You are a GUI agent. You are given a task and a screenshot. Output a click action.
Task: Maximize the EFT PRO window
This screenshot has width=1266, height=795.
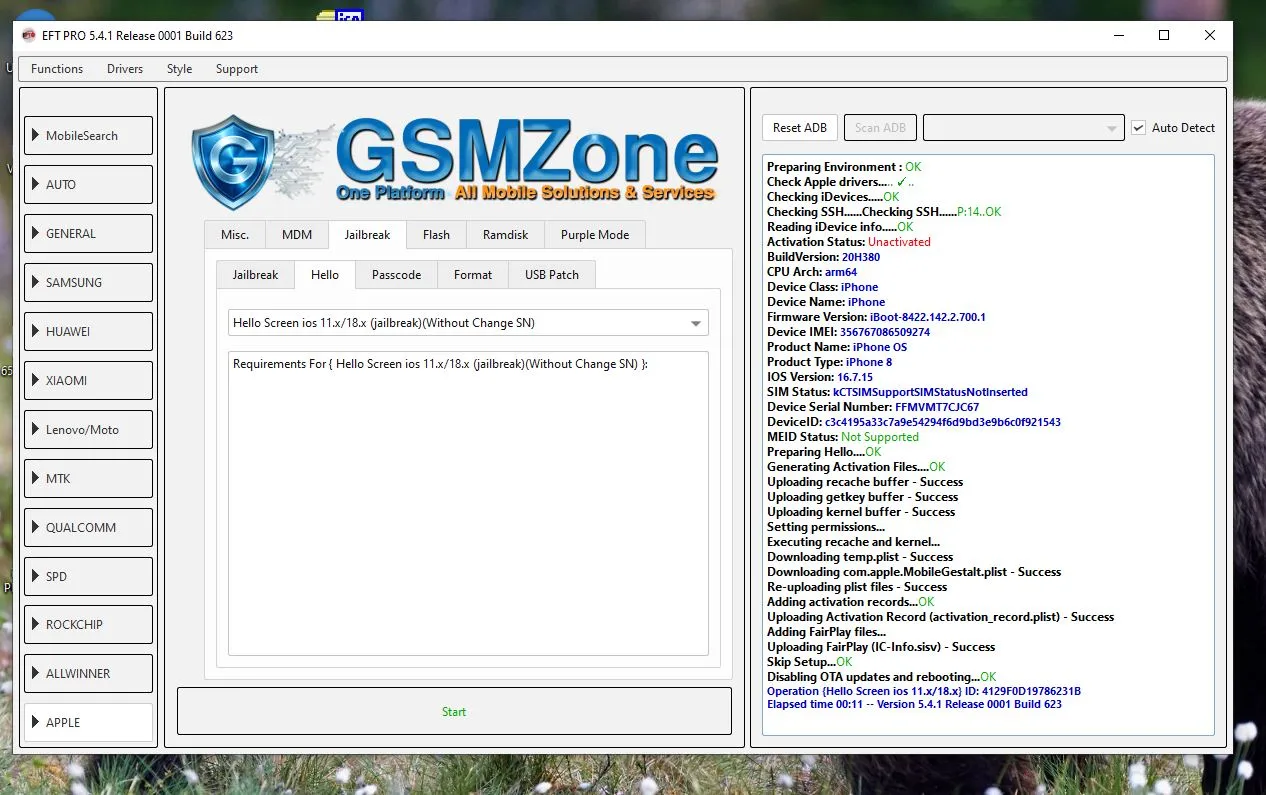[x=1163, y=35]
